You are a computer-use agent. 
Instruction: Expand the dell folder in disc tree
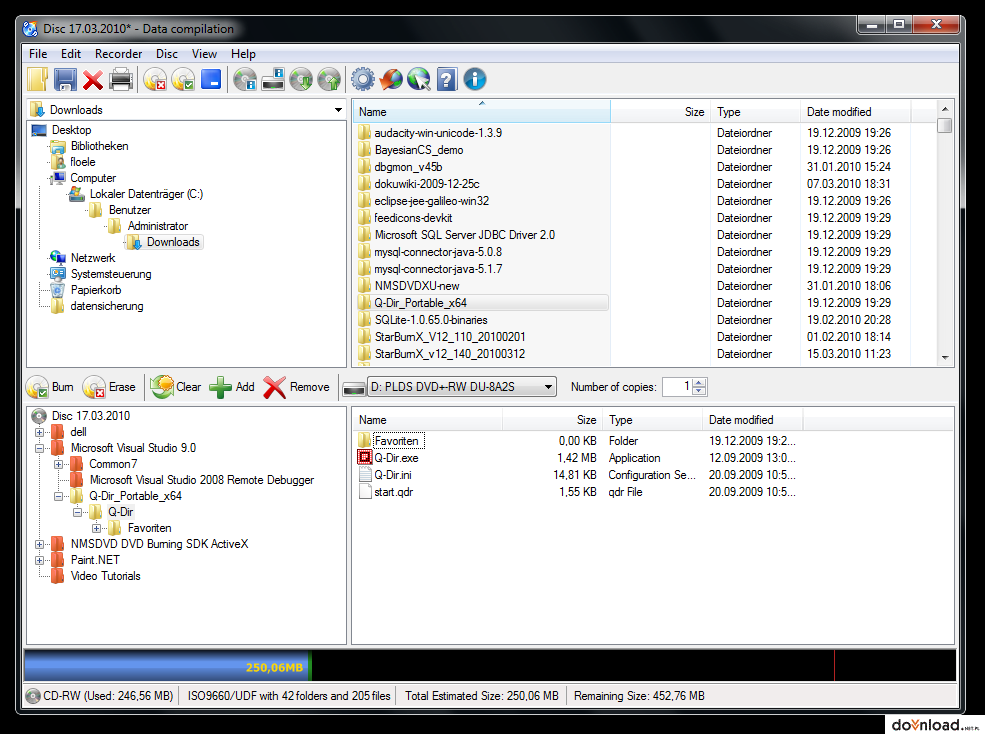(x=39, y=432)
